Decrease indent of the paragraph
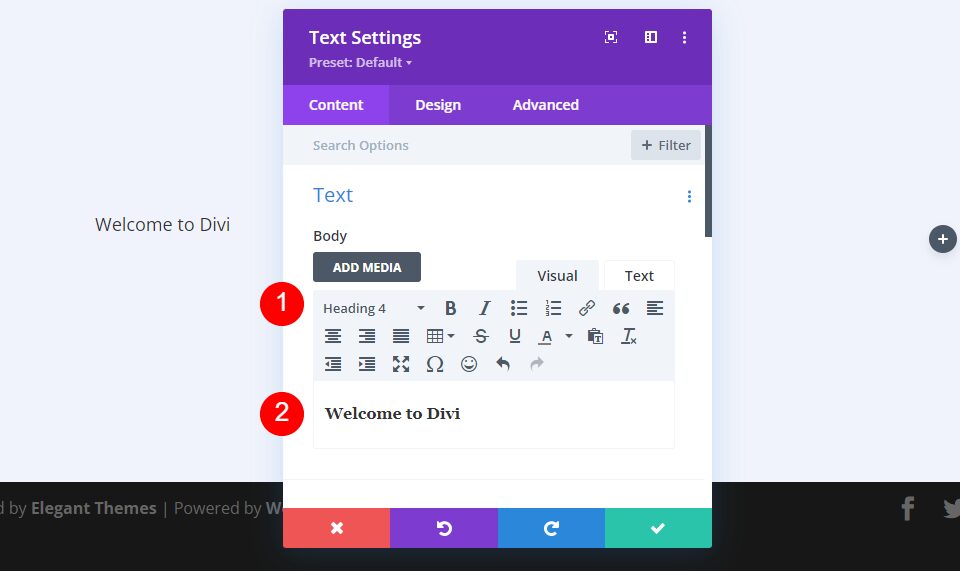 pos(332,364)
